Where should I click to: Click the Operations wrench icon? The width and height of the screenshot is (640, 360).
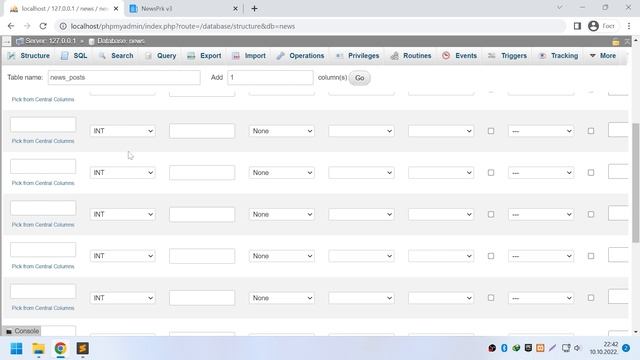(x=280, y=56)
